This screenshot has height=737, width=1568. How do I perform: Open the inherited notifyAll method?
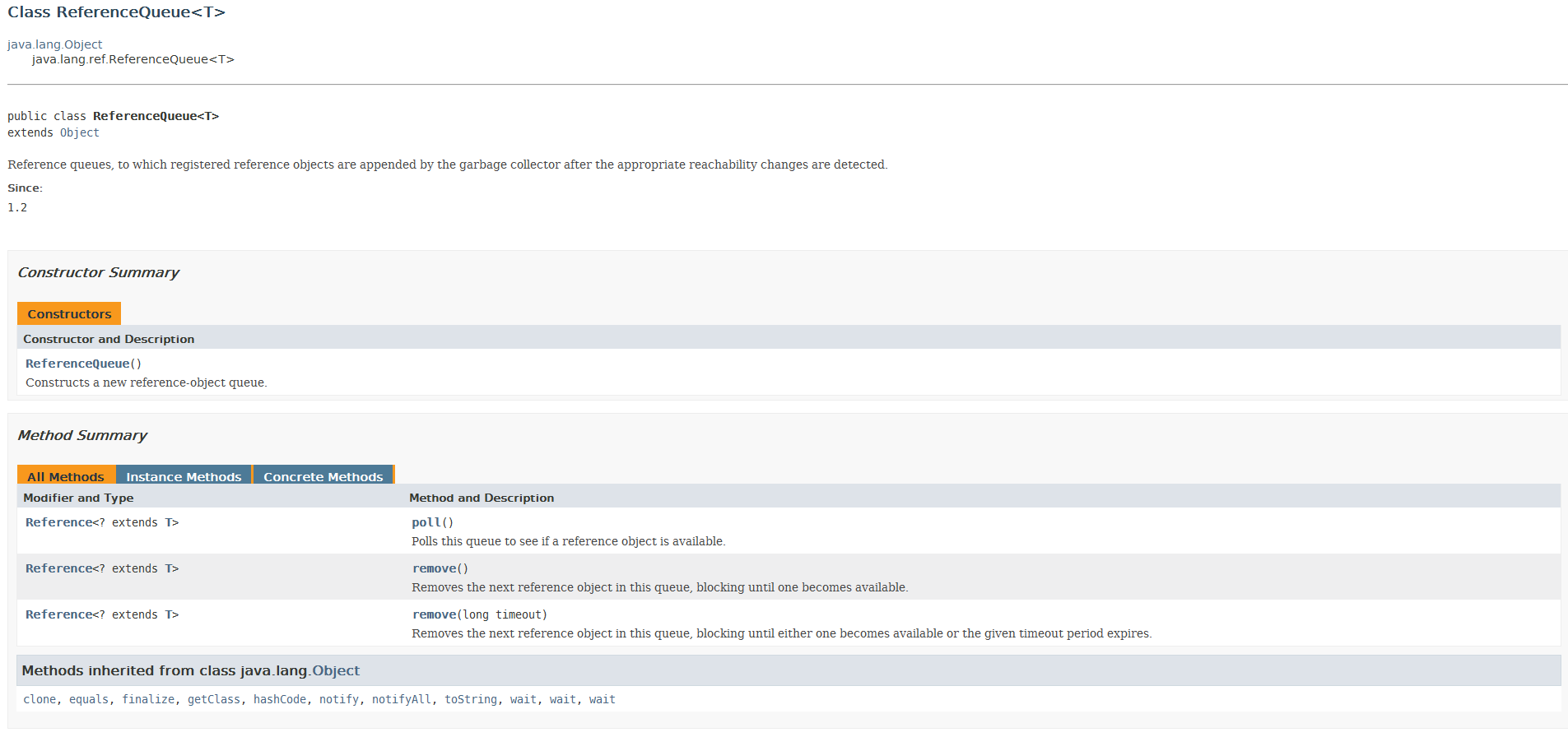coord(402,699)
